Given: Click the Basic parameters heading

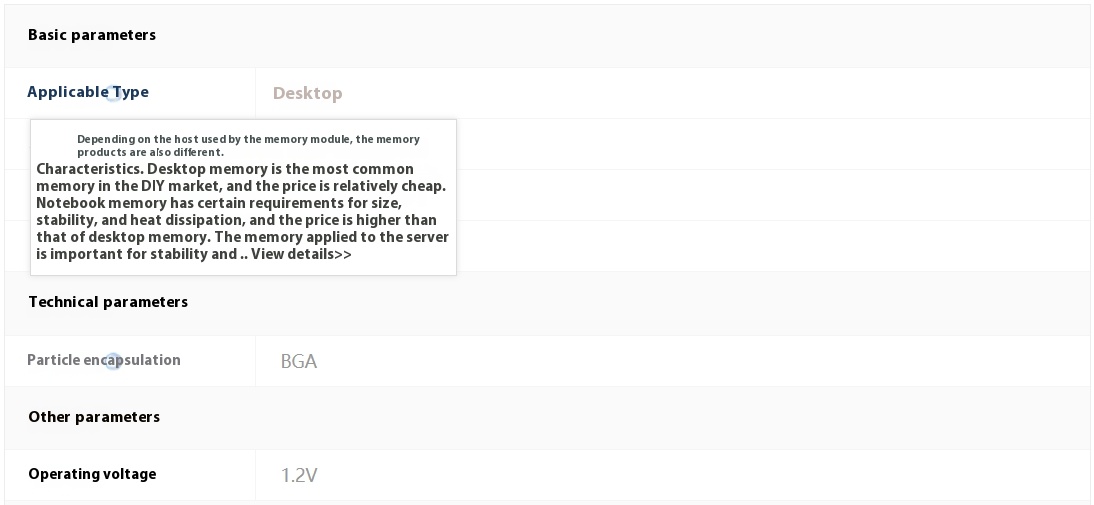Looking at the screenshot, I should coord(92,35).
